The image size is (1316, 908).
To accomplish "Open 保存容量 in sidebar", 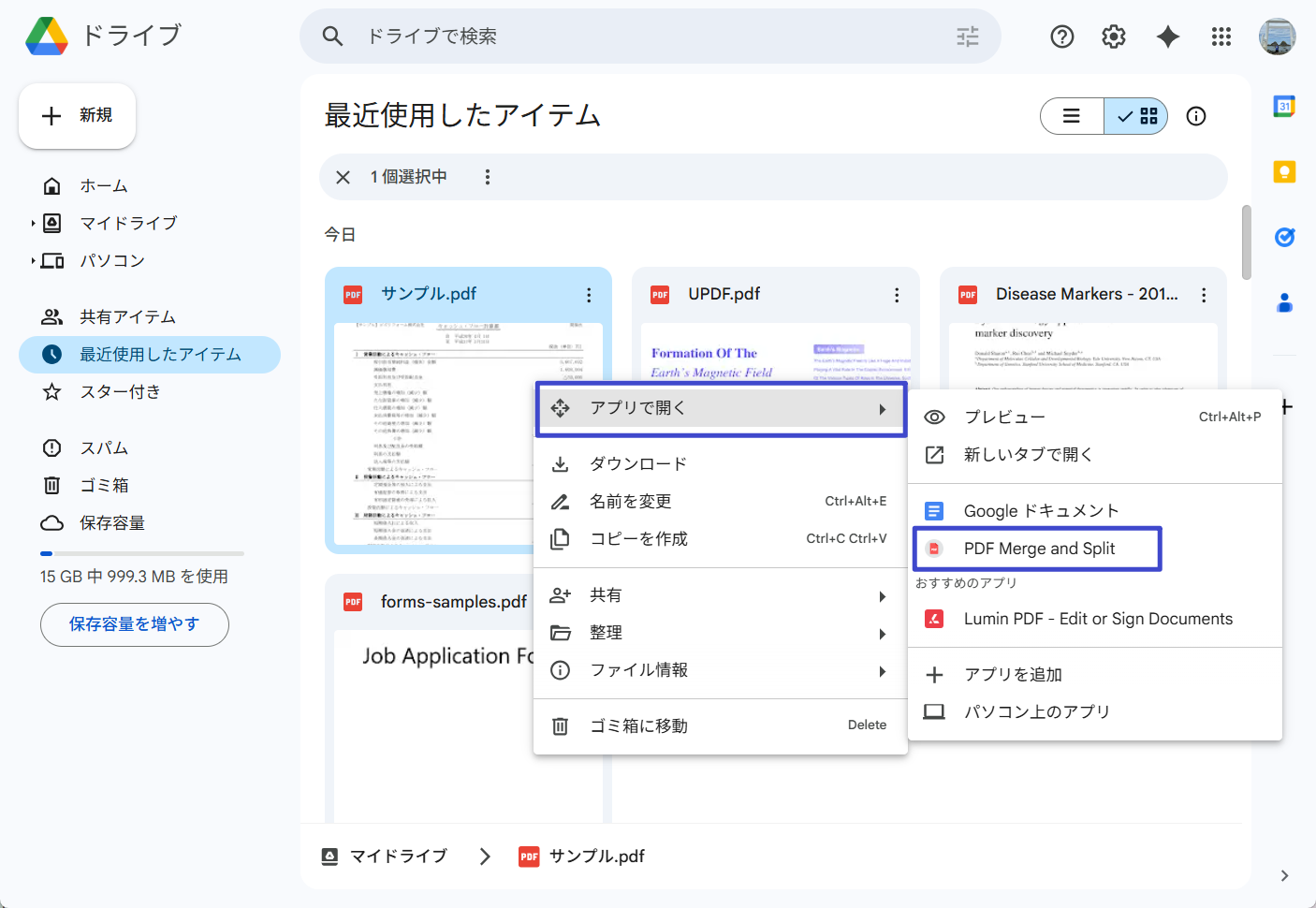I will click(150, 522).
